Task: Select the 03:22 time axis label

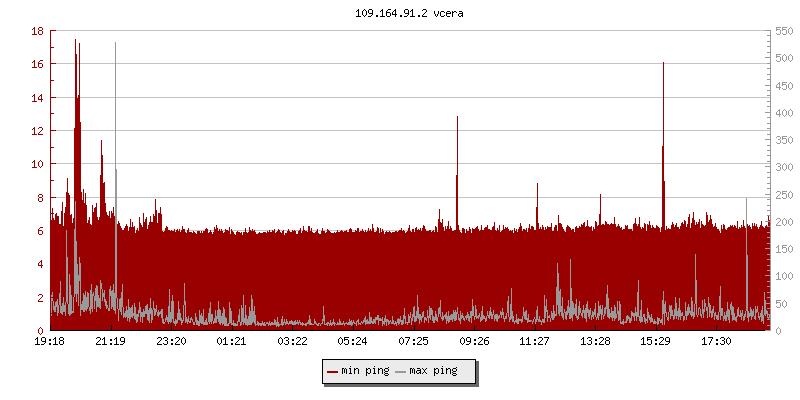Action: pyautogui.click(x=292, y=342)
